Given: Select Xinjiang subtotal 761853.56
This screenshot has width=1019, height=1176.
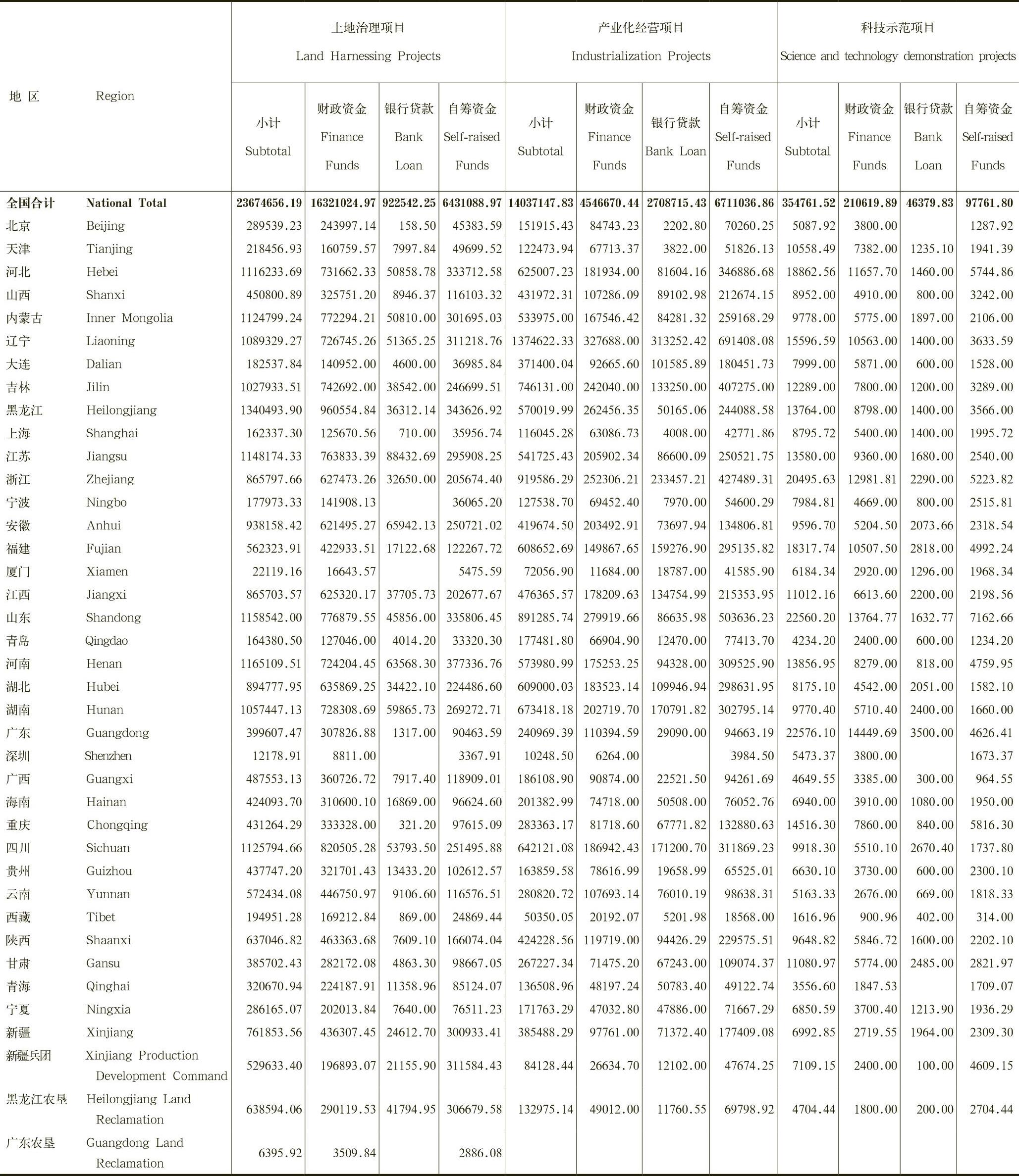Looking at the screenshot, I should pyautogui.click(x=274, y=1033).
